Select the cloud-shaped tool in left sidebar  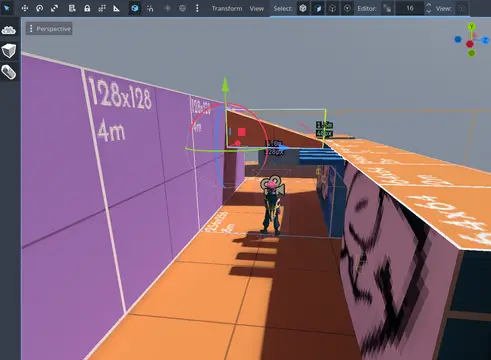click(9, 31)
